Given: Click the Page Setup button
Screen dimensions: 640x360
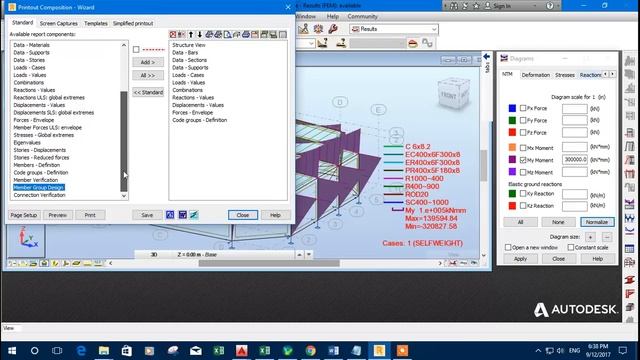Looking at the screenshot, I should click(24, 215).
